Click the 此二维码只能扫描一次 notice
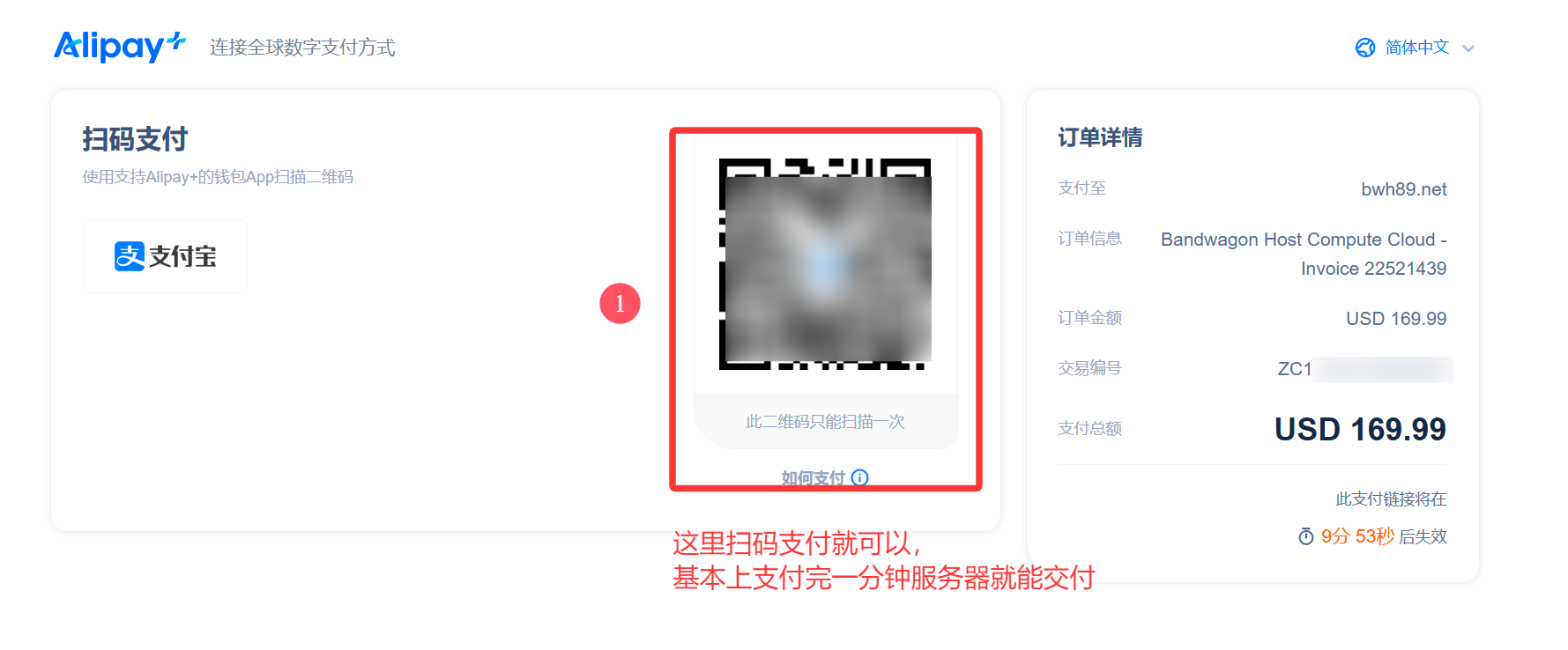The height and width of the screenshot is (650, 1568). click(825, 422)
